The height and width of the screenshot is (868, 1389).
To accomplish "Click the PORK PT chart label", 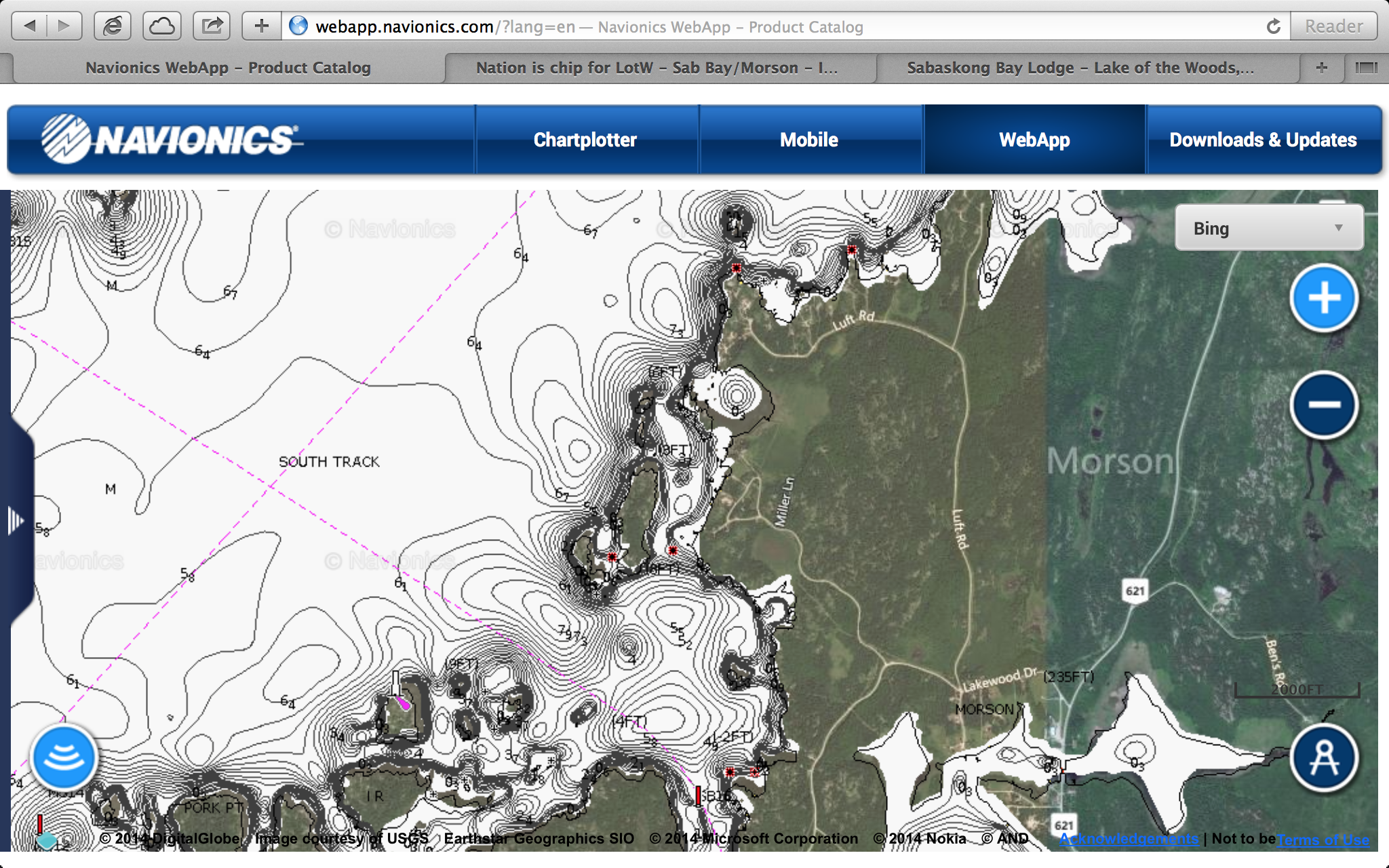I will point(213,808).
